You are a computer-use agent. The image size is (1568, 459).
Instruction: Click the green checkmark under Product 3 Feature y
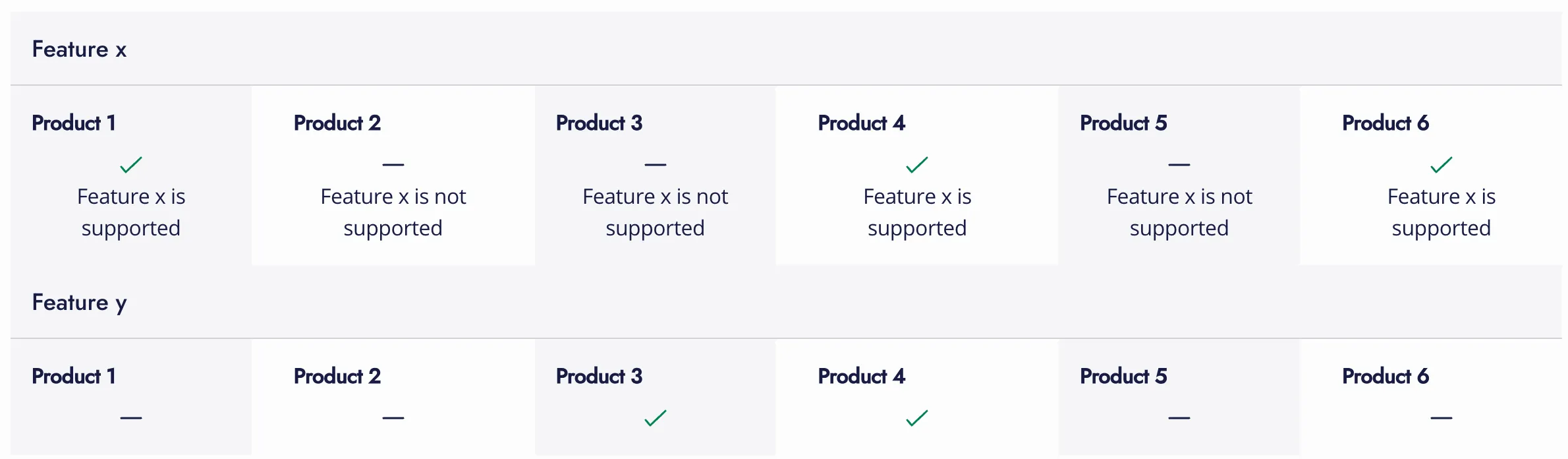click(655, 417)
